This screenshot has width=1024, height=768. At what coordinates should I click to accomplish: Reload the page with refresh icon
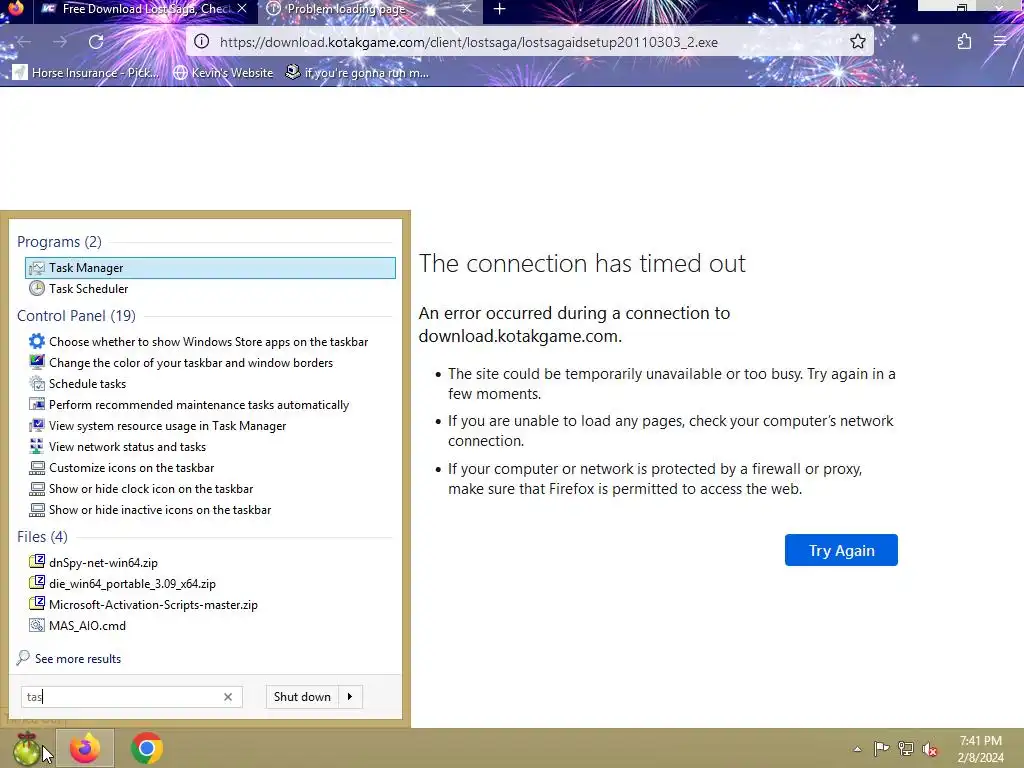click(96, 42)
